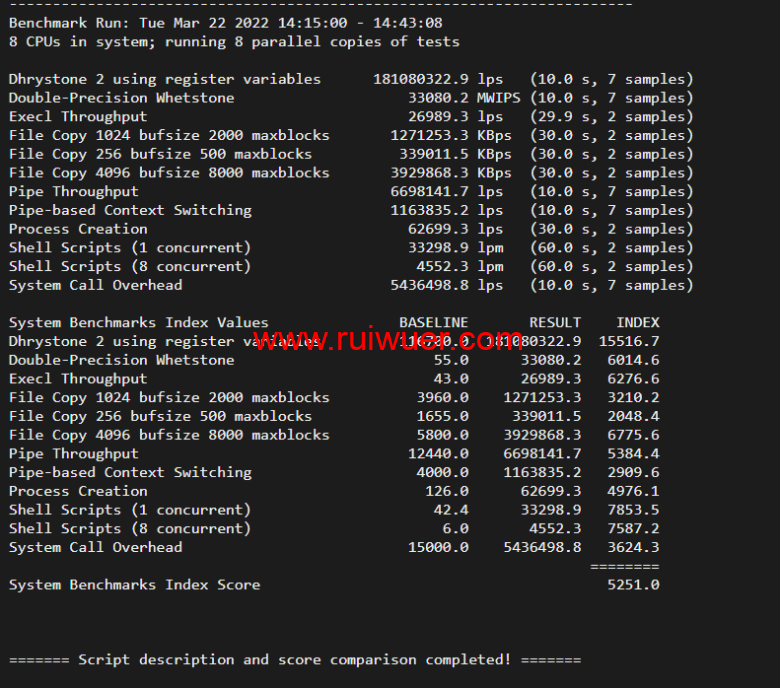
Task: Click the RESULT column header
Action: point(555,322)
